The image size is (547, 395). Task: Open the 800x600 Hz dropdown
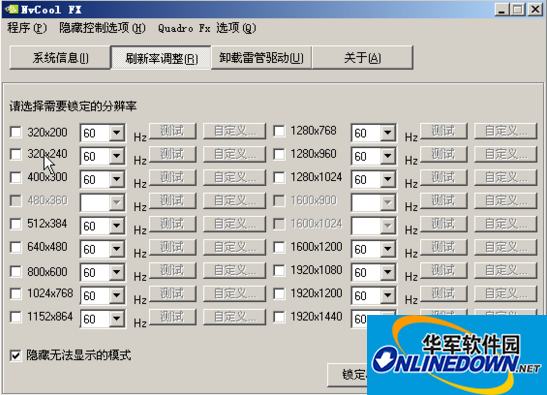(x=117, y=272)
